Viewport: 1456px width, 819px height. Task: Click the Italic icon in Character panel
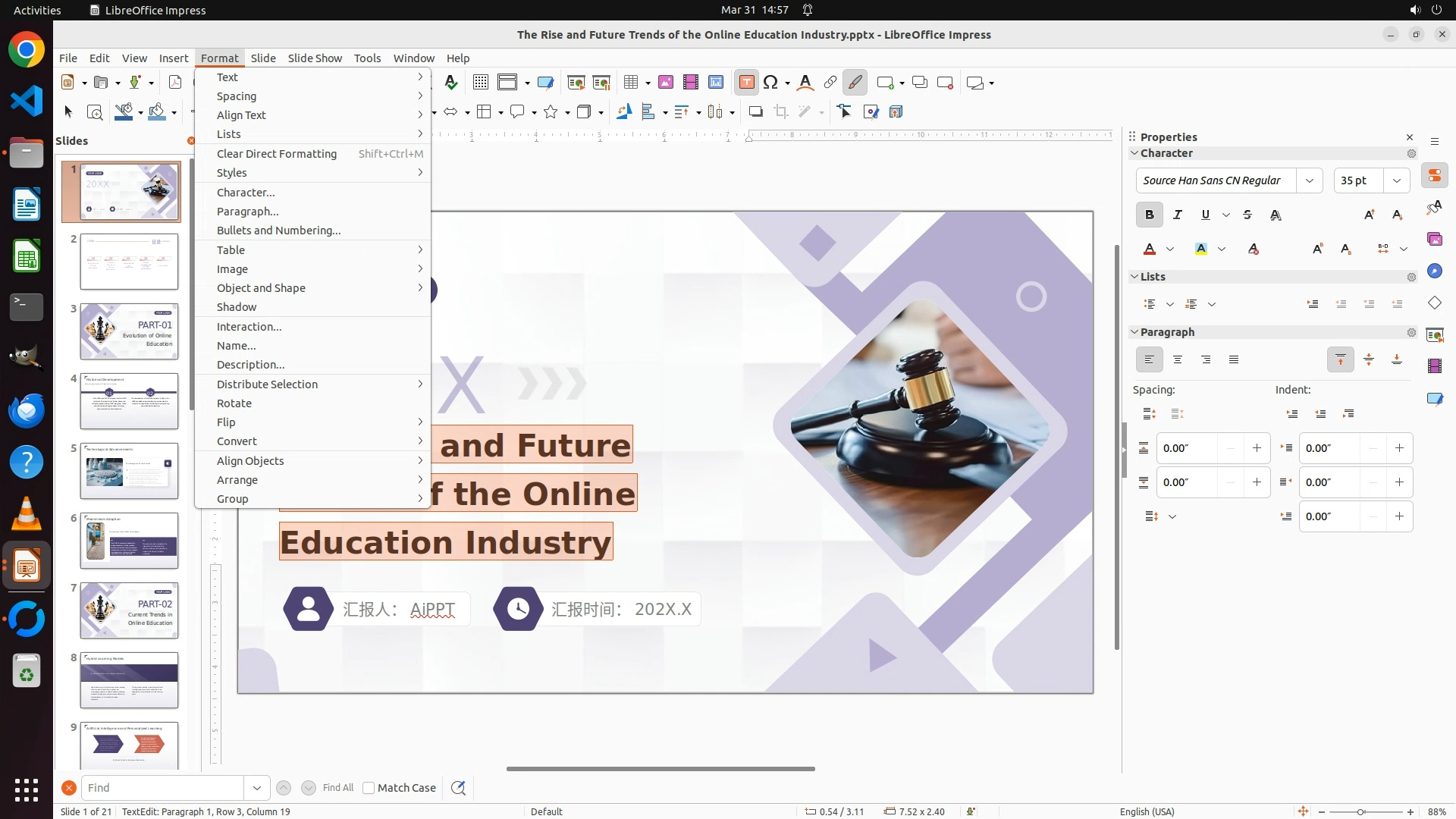(x=1178, y=215)
